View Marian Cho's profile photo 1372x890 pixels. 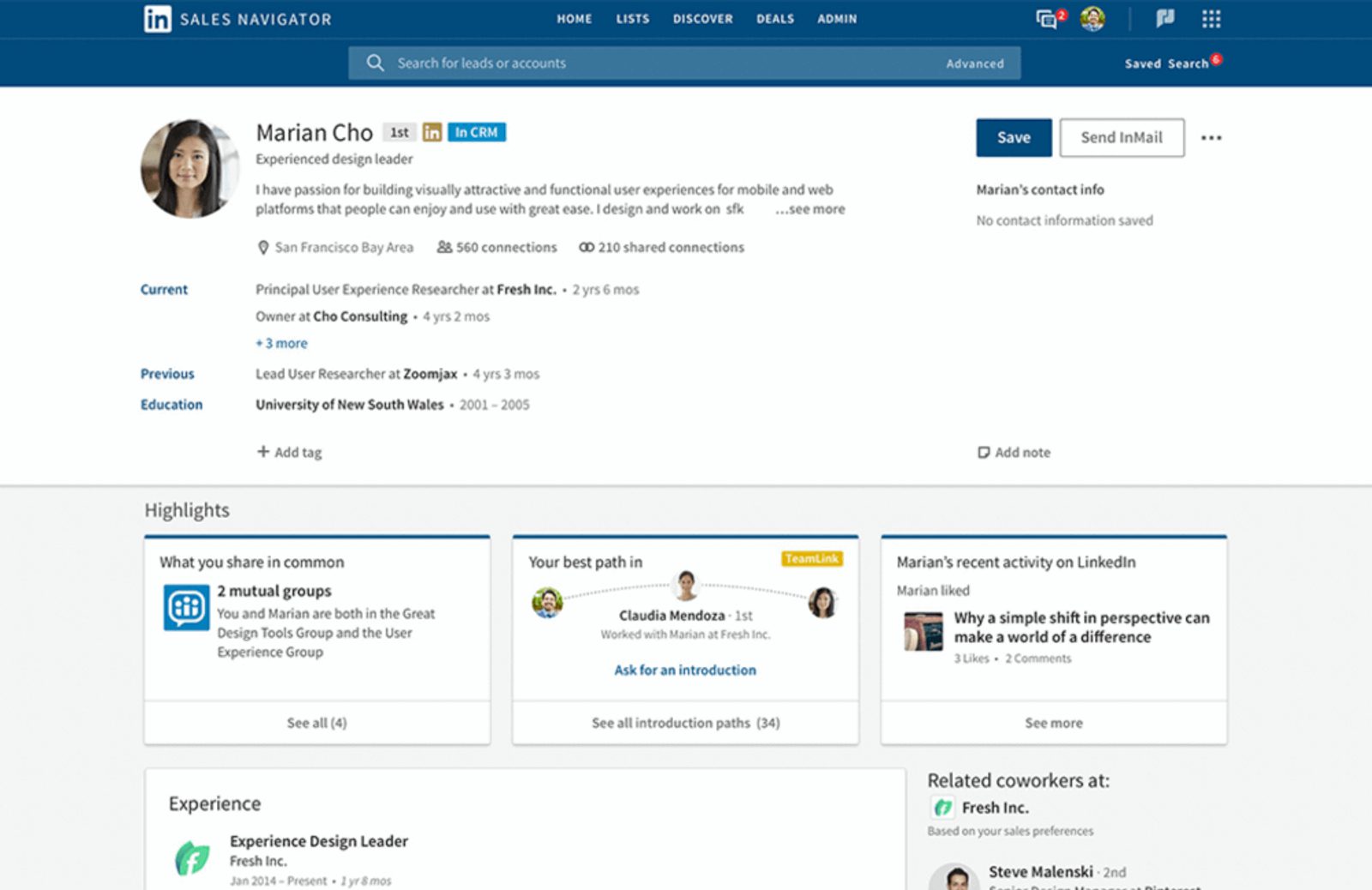[x=190, y=169]
